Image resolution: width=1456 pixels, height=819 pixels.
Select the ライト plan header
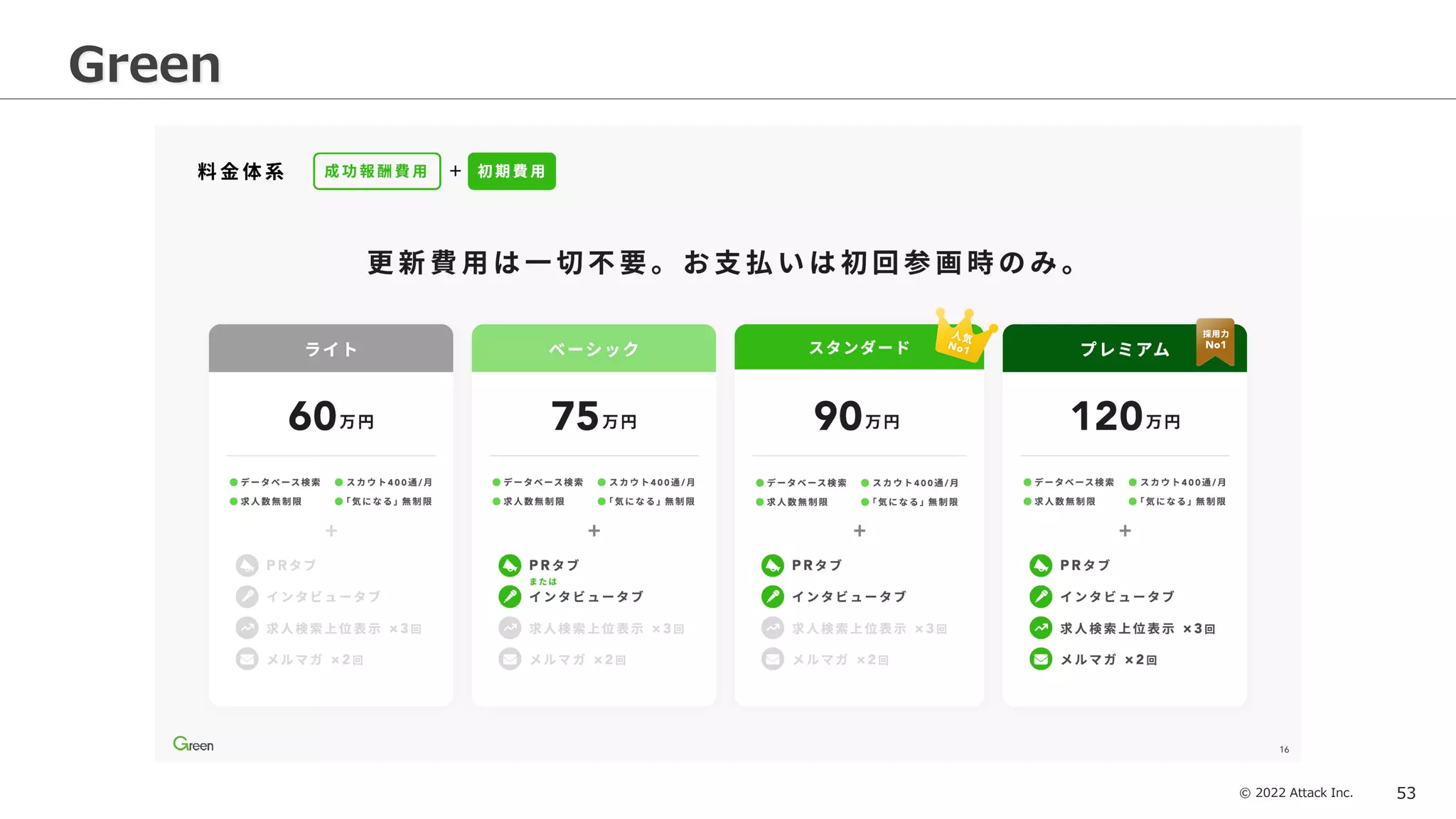331,348
